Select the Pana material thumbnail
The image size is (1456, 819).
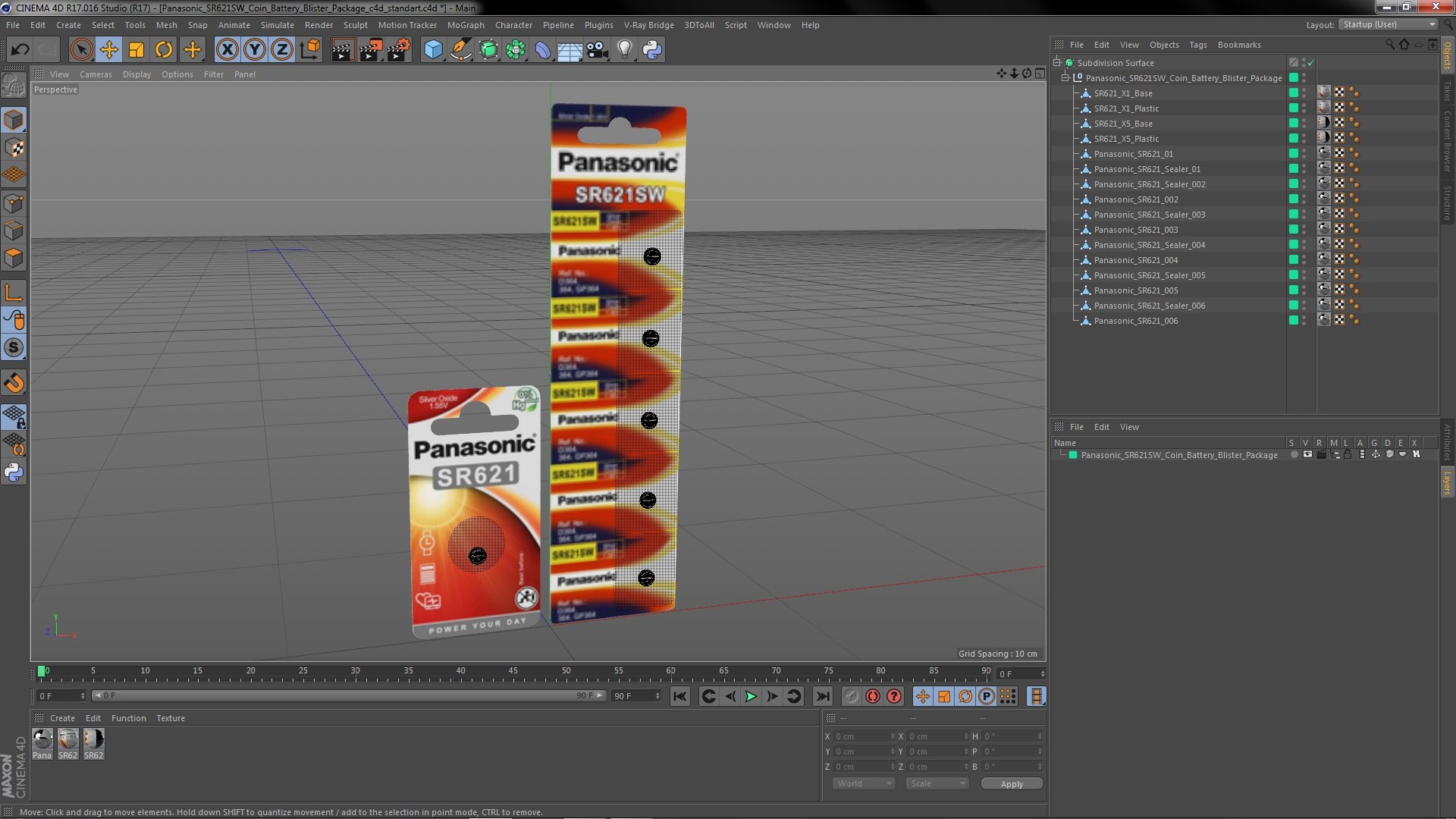click(42, 744)
